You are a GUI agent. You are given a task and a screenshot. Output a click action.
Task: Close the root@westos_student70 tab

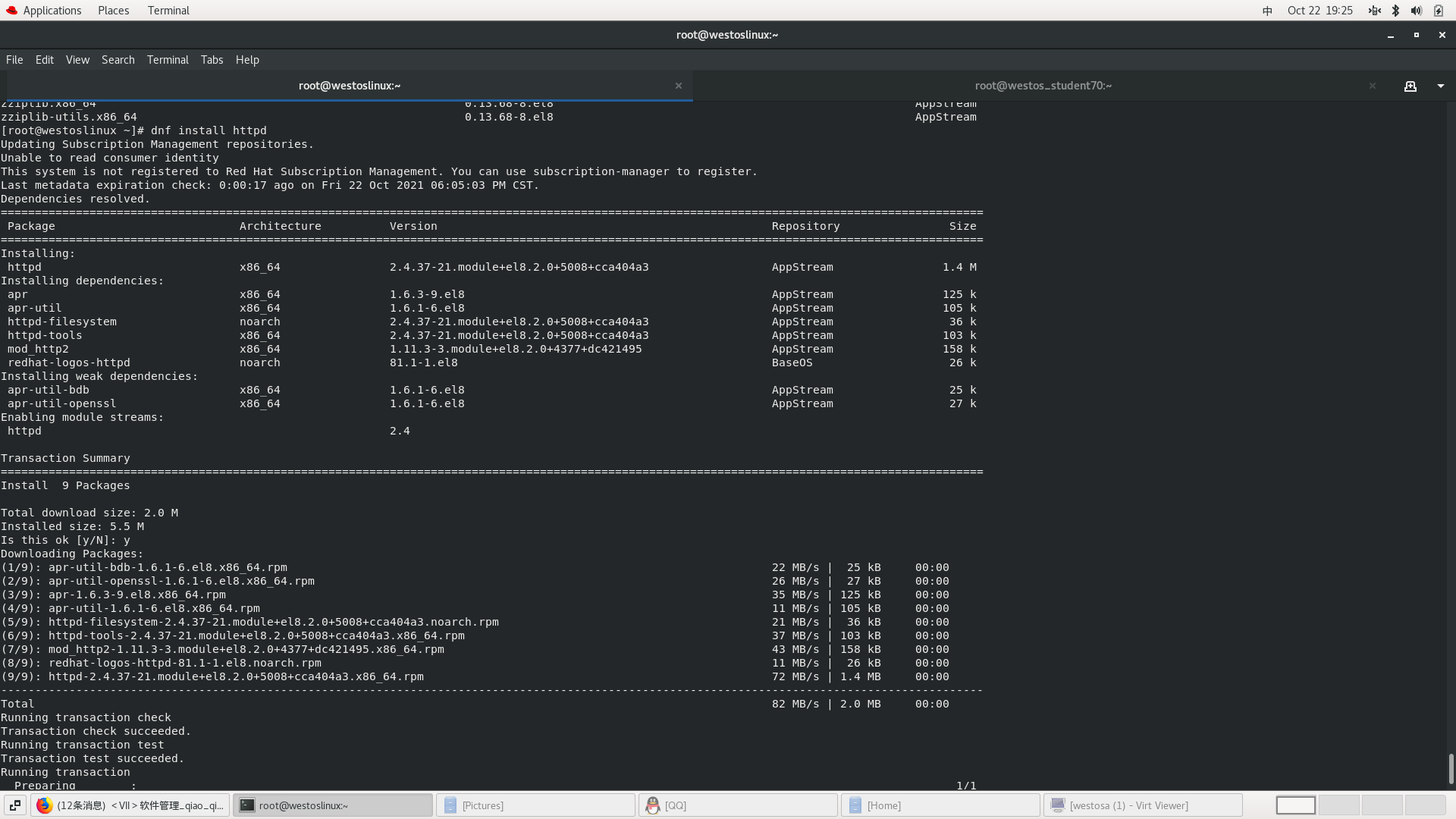pyautogui.click(x=1373, y=86)
